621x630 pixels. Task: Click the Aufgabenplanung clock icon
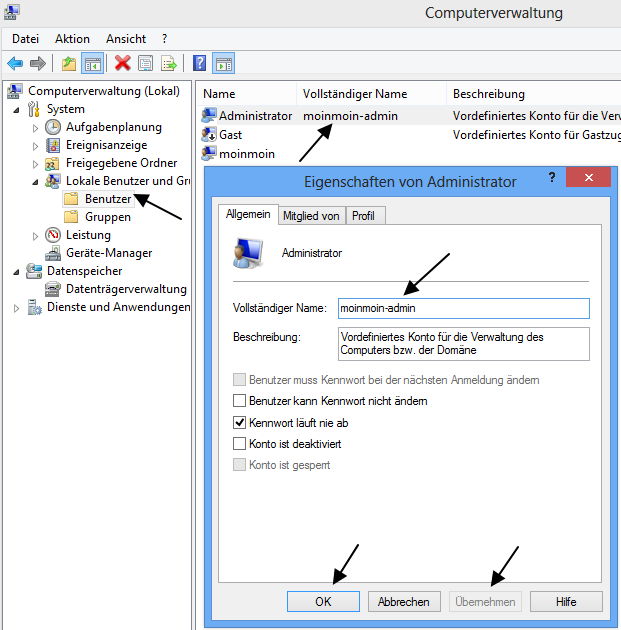53,127
